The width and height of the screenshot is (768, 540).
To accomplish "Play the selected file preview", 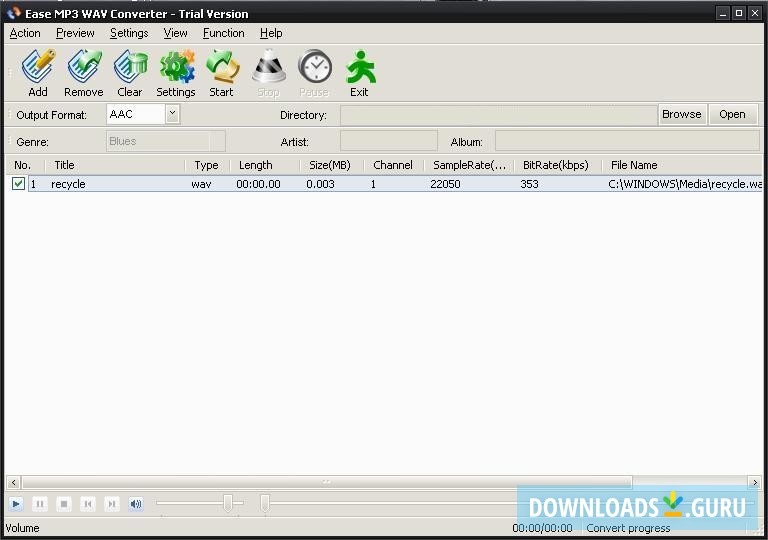I will pos(16,503).
